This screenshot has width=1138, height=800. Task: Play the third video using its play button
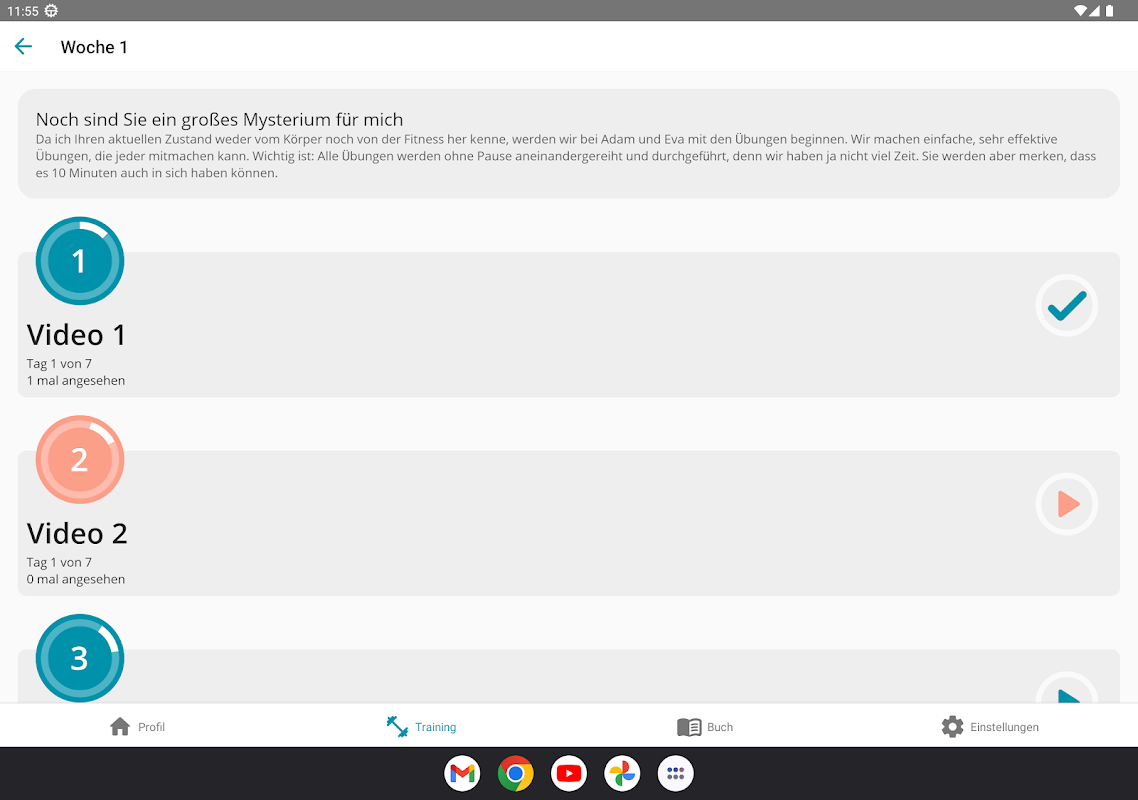click(1066, 690)
